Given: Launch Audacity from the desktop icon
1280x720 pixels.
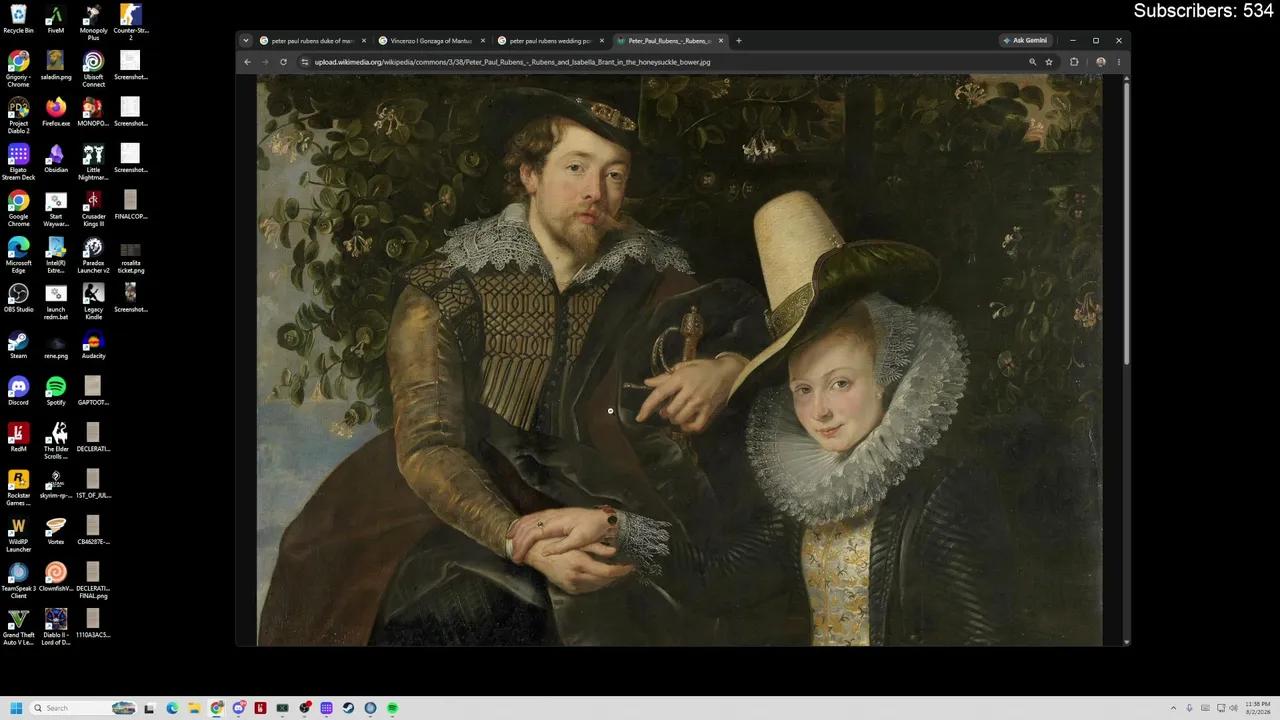Looking at the screenshot, I should (93, 344).
